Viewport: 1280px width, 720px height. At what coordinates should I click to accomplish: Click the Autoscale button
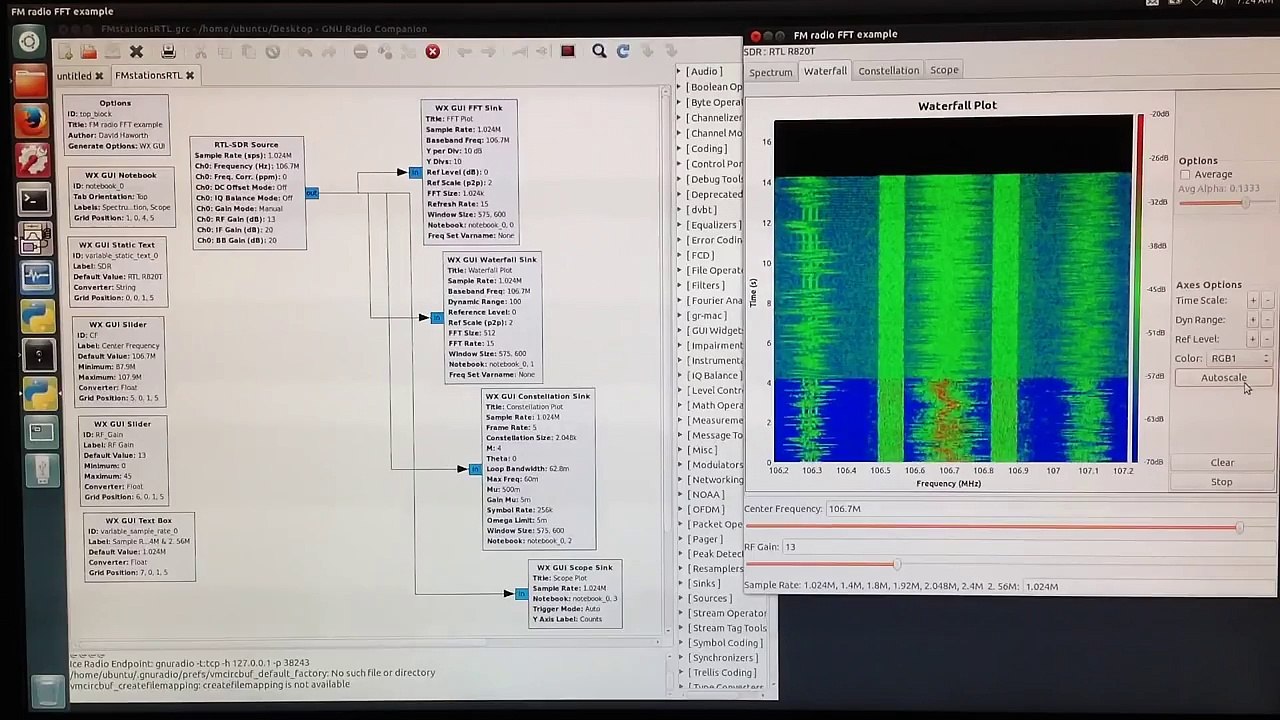[x=1224, y=378]
